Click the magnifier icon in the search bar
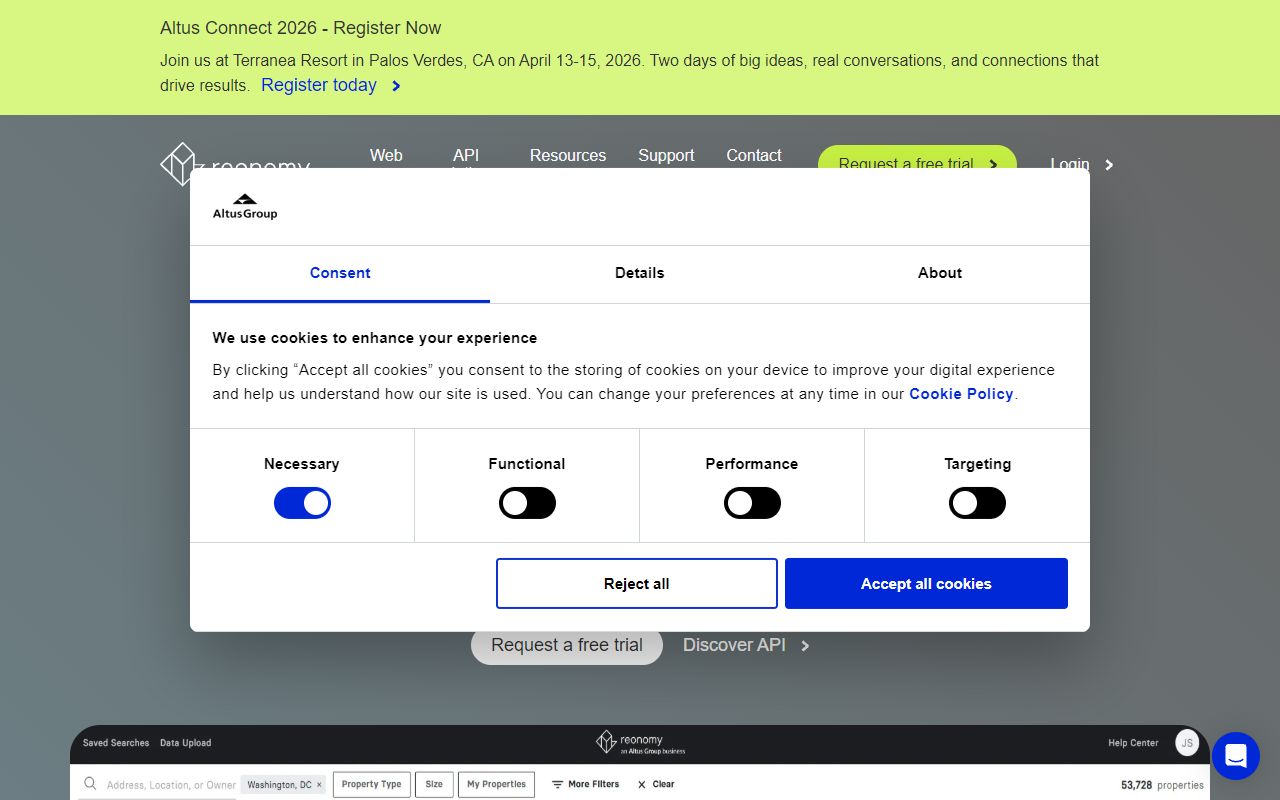This screenshot has width=1280, height=800. coord(90,784)
